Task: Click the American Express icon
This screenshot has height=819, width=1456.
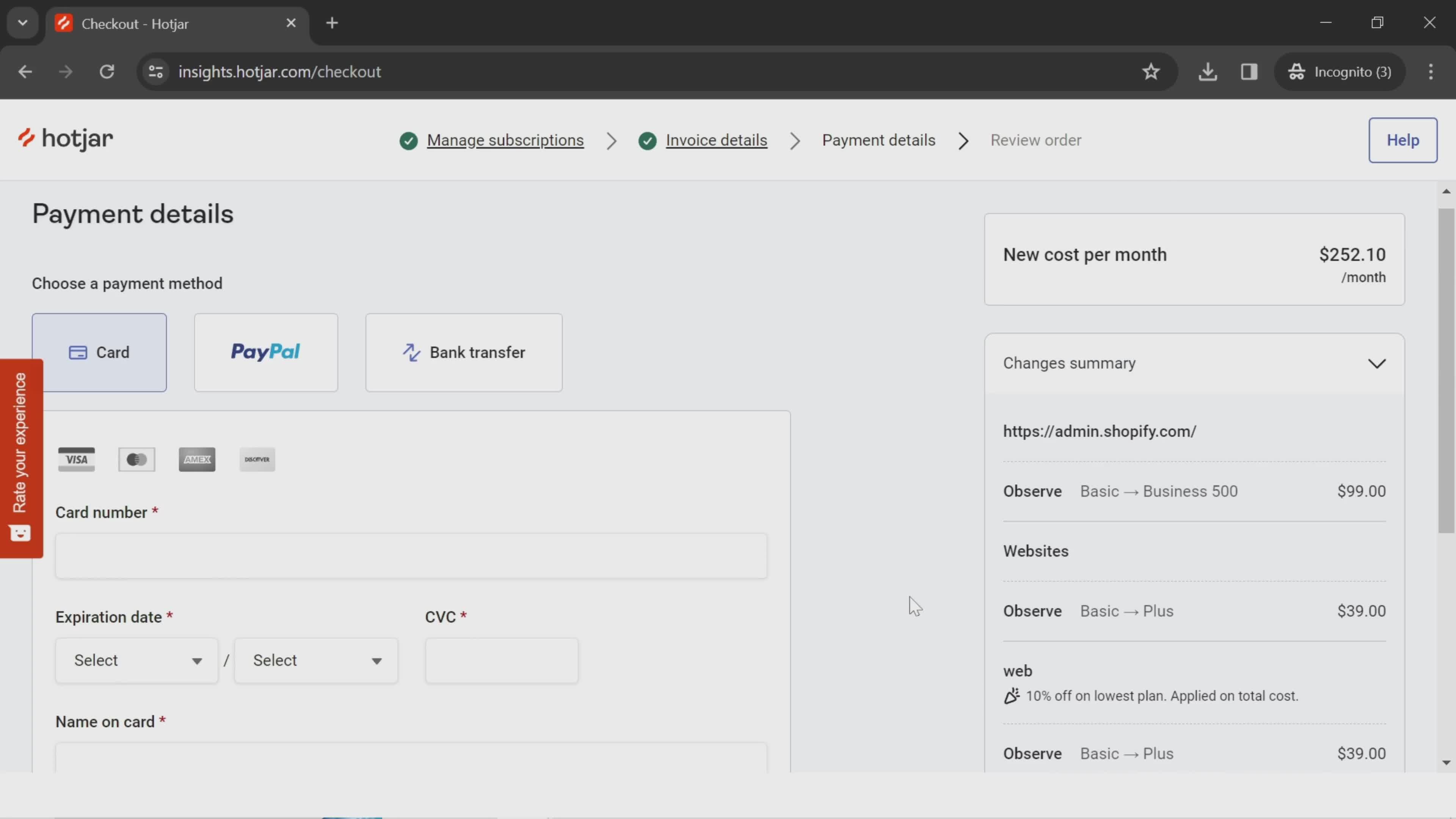Action: click(x=197, y=460)
